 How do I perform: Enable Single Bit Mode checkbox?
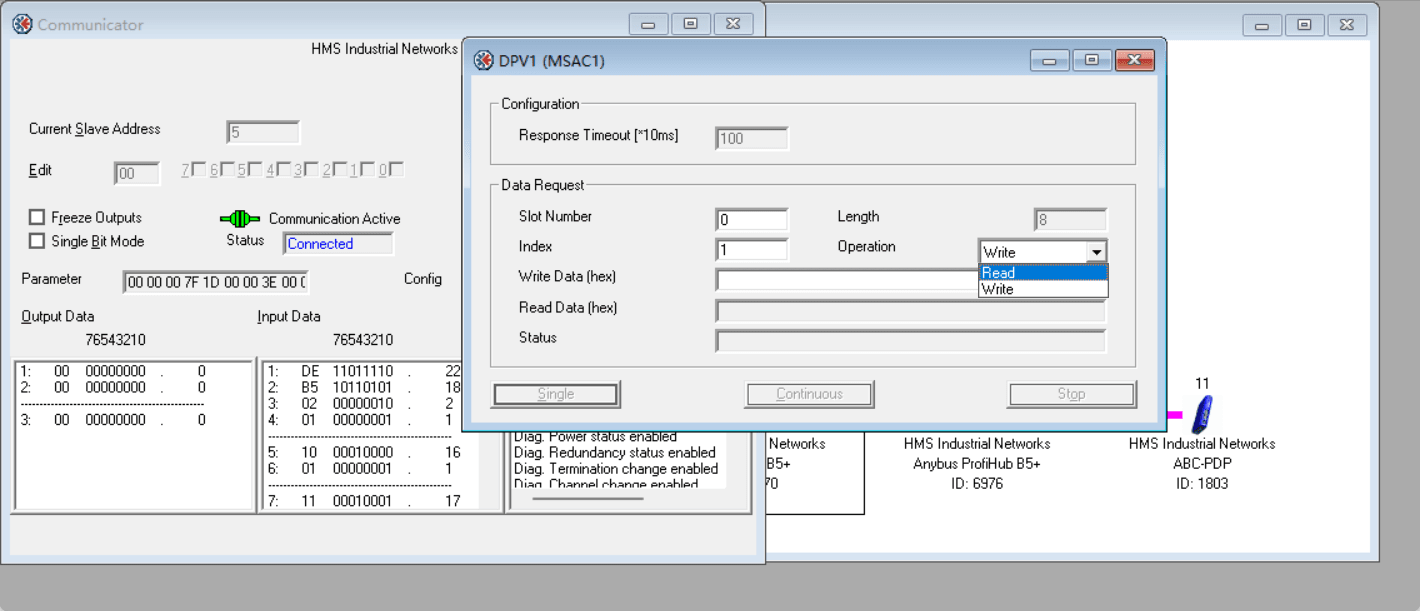point(37,241)
